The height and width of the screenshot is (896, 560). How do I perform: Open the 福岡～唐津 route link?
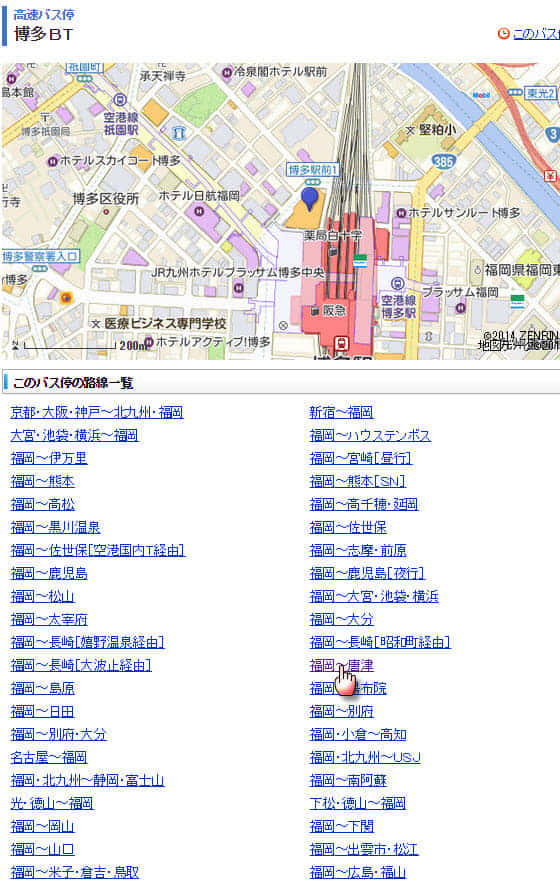[341, 665]
